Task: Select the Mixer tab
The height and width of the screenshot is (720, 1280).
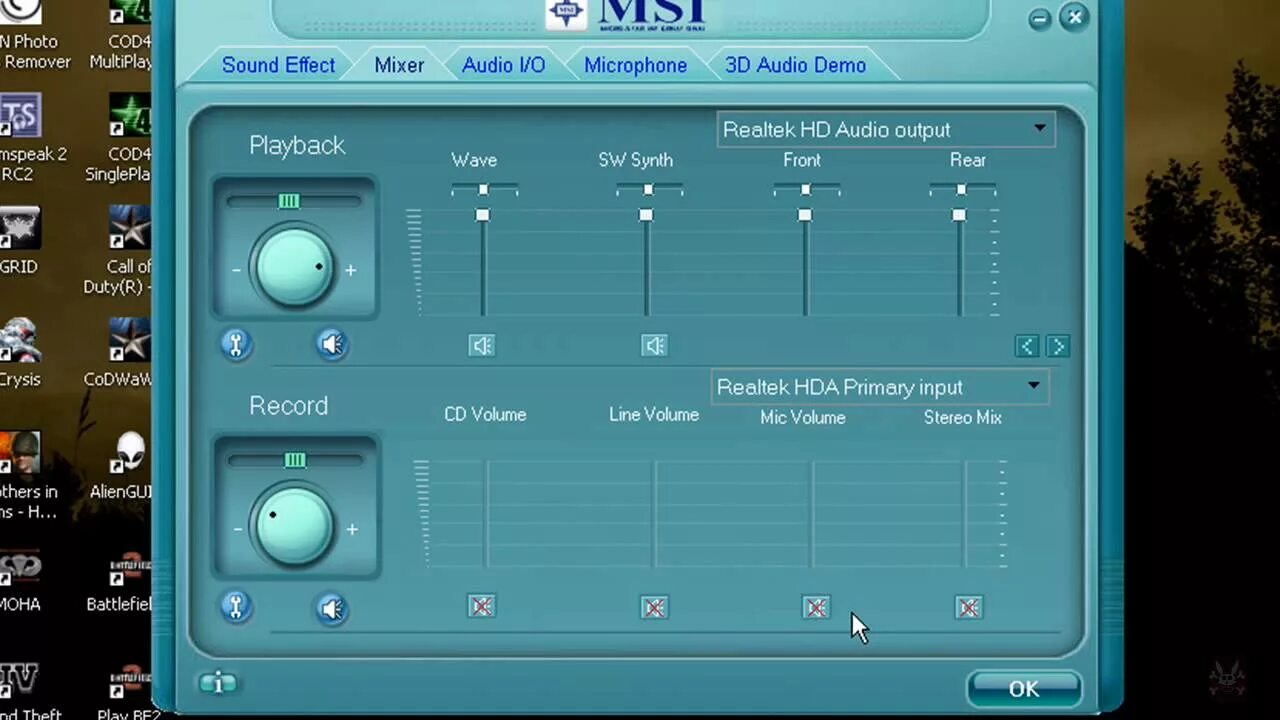Action: (x=399, y=65)
